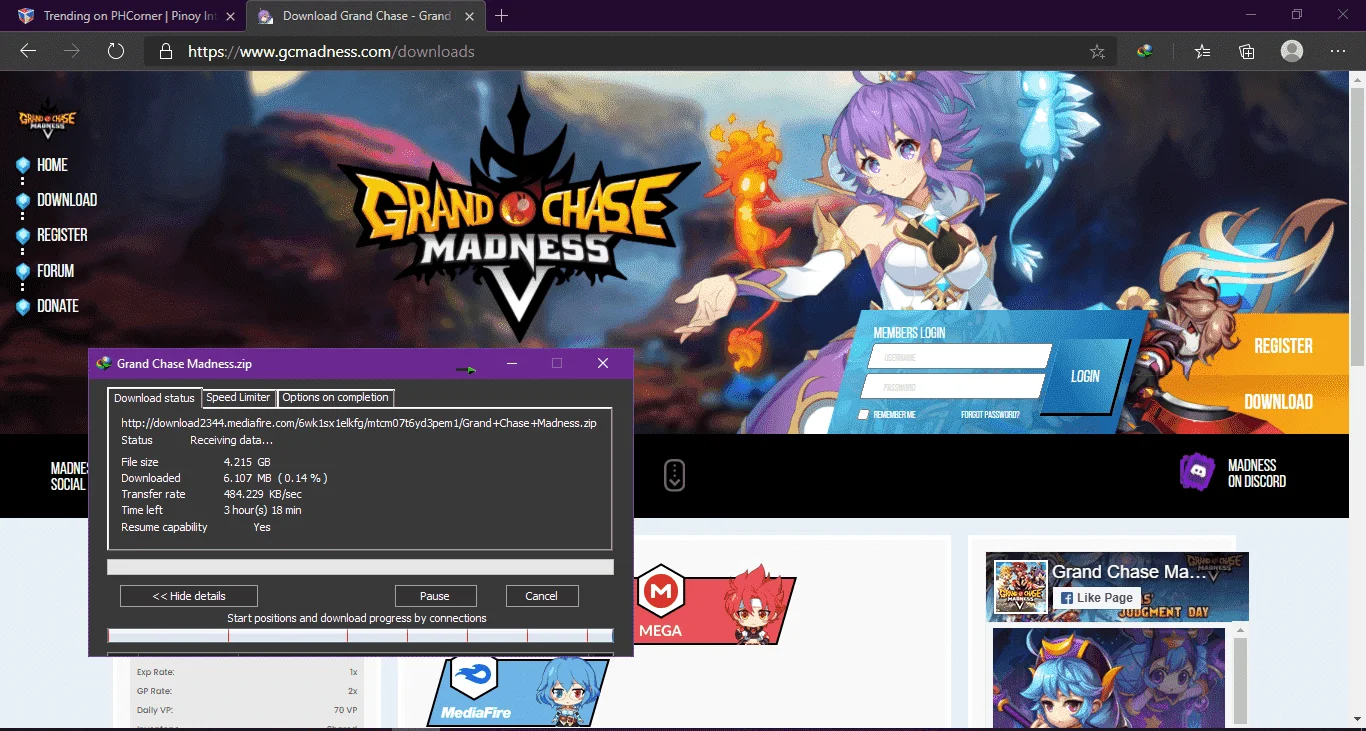Open the Collections icon in the browser toolbar
Viewport: 1366px width, 731px height.
click(1247, 51)
